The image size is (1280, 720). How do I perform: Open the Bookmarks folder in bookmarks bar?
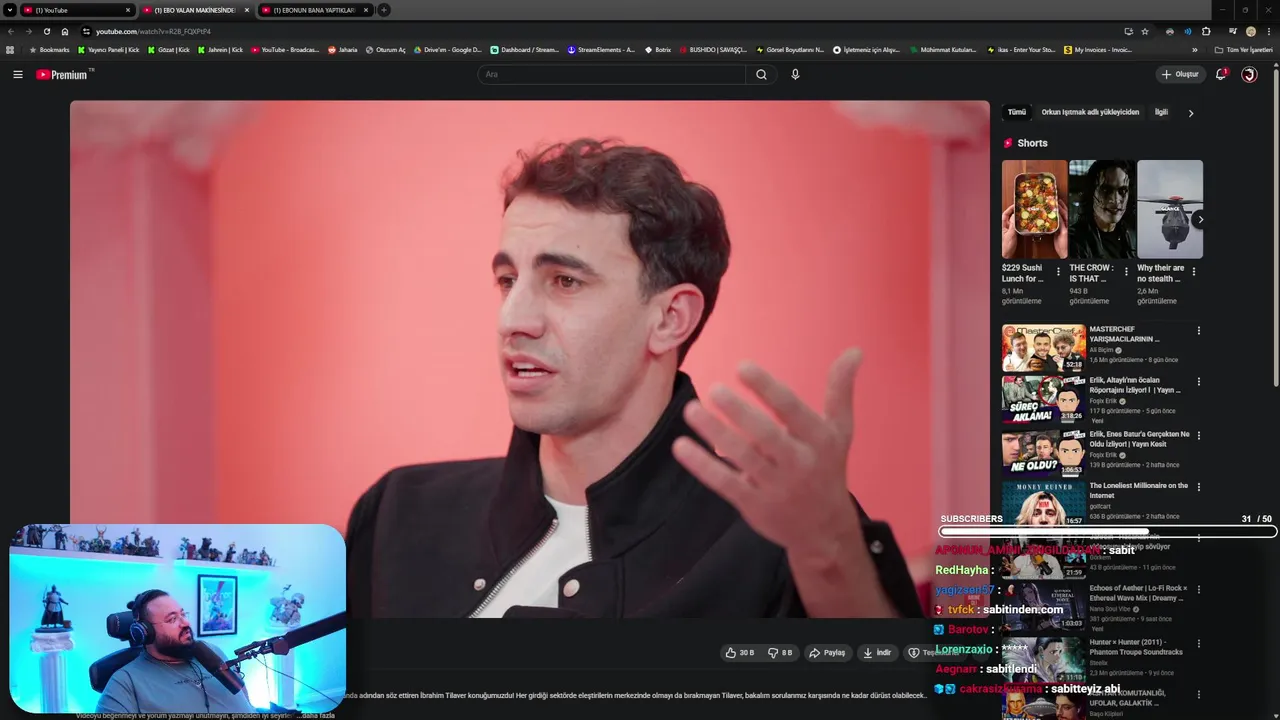pos(49,49)
